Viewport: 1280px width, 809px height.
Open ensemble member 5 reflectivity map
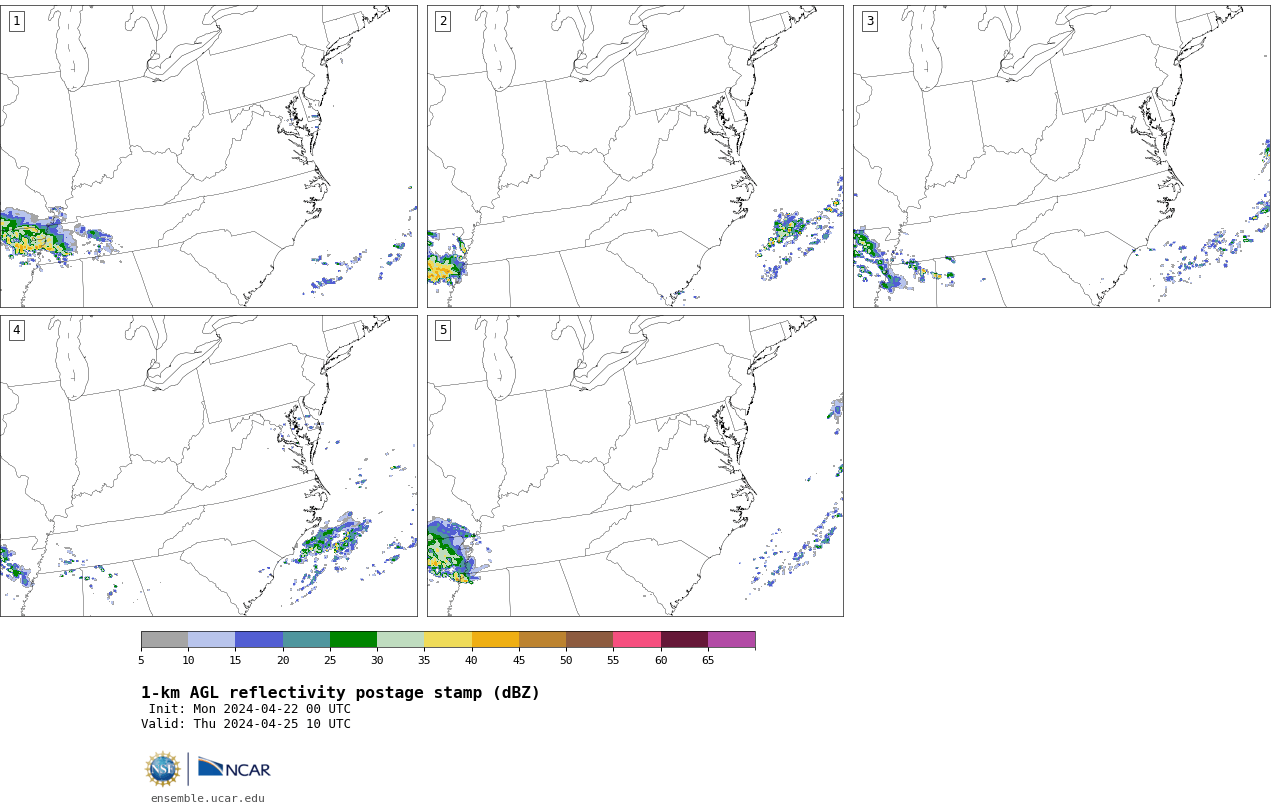(635, 466)
